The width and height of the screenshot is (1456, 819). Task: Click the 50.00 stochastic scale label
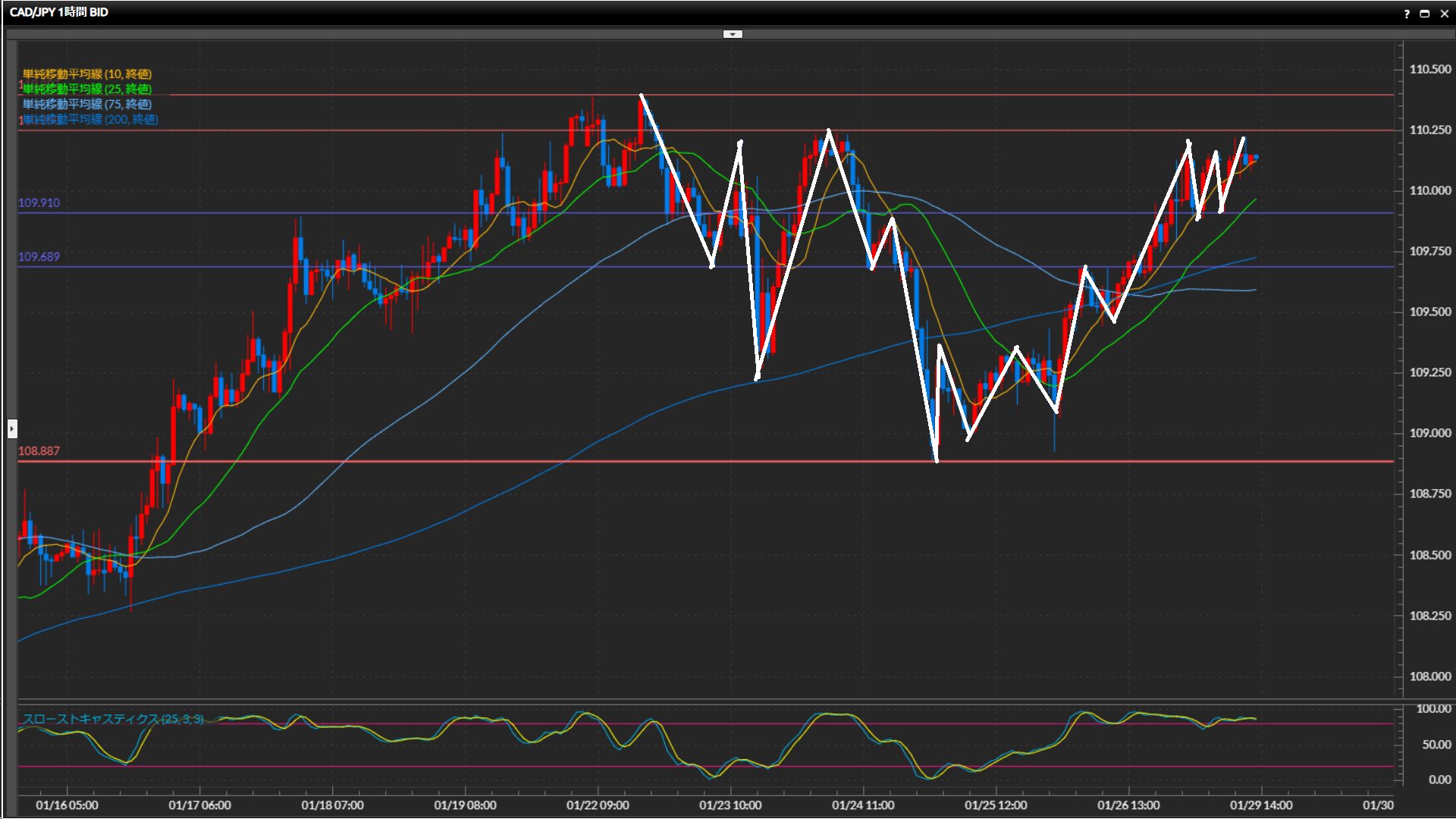click(x=1436, y=745)
